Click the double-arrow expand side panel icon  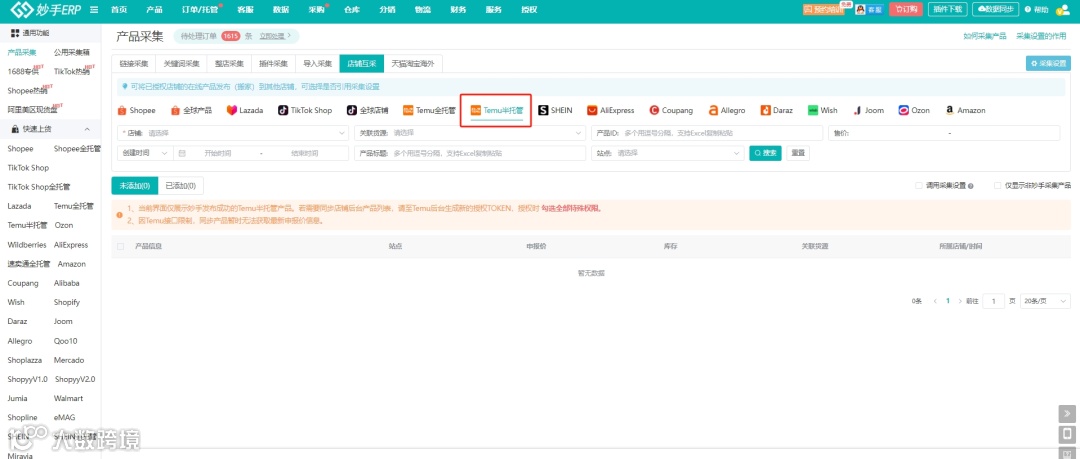coord(1067,414)
